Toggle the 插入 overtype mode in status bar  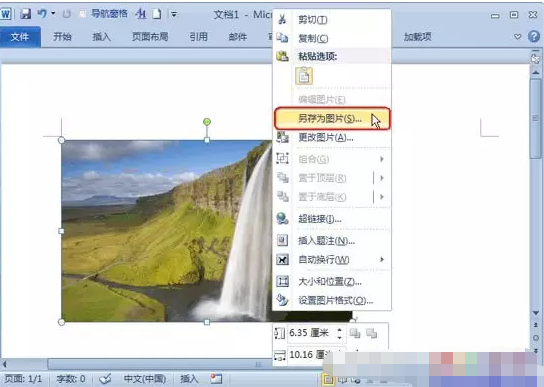189,378
